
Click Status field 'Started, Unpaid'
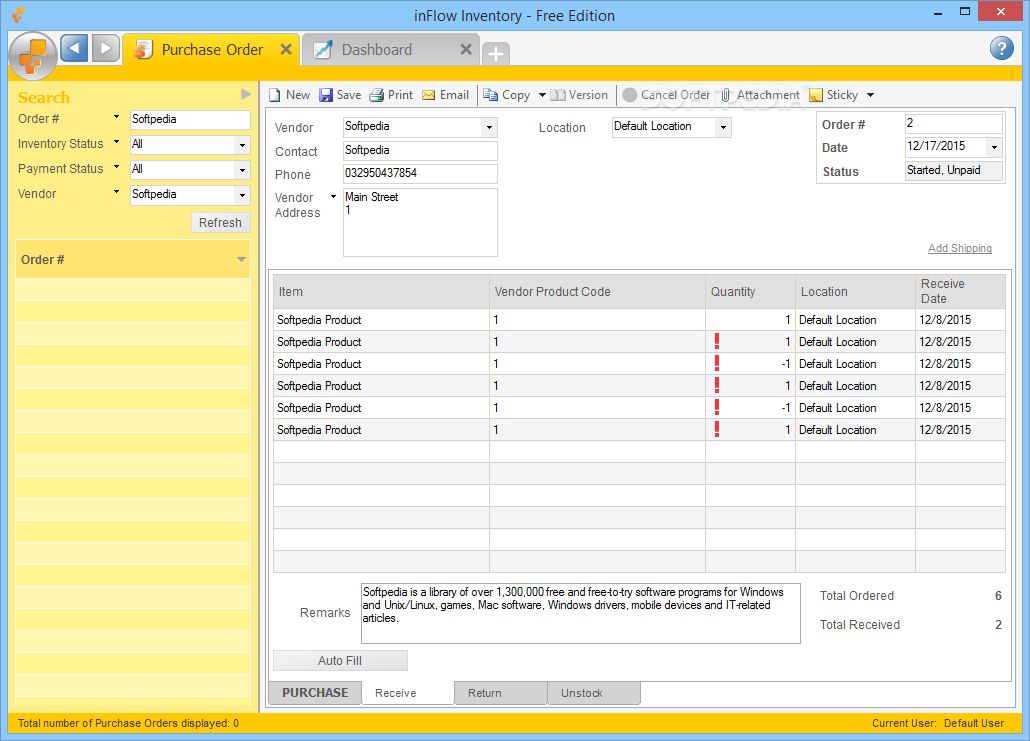(954, 170)
